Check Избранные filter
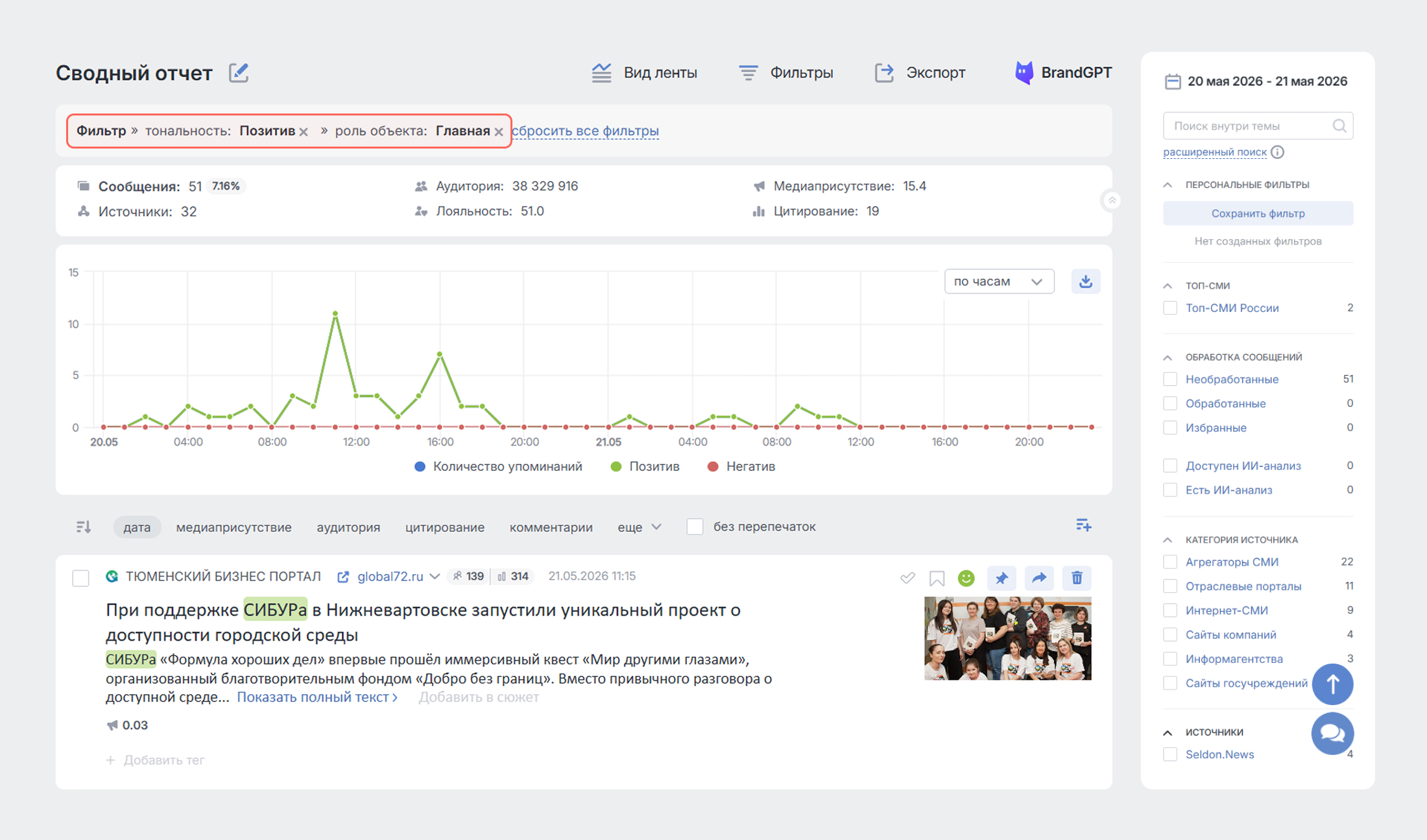Image resolution: width=1427 pixels, height=840 pixels. [x=1170, y=428]
